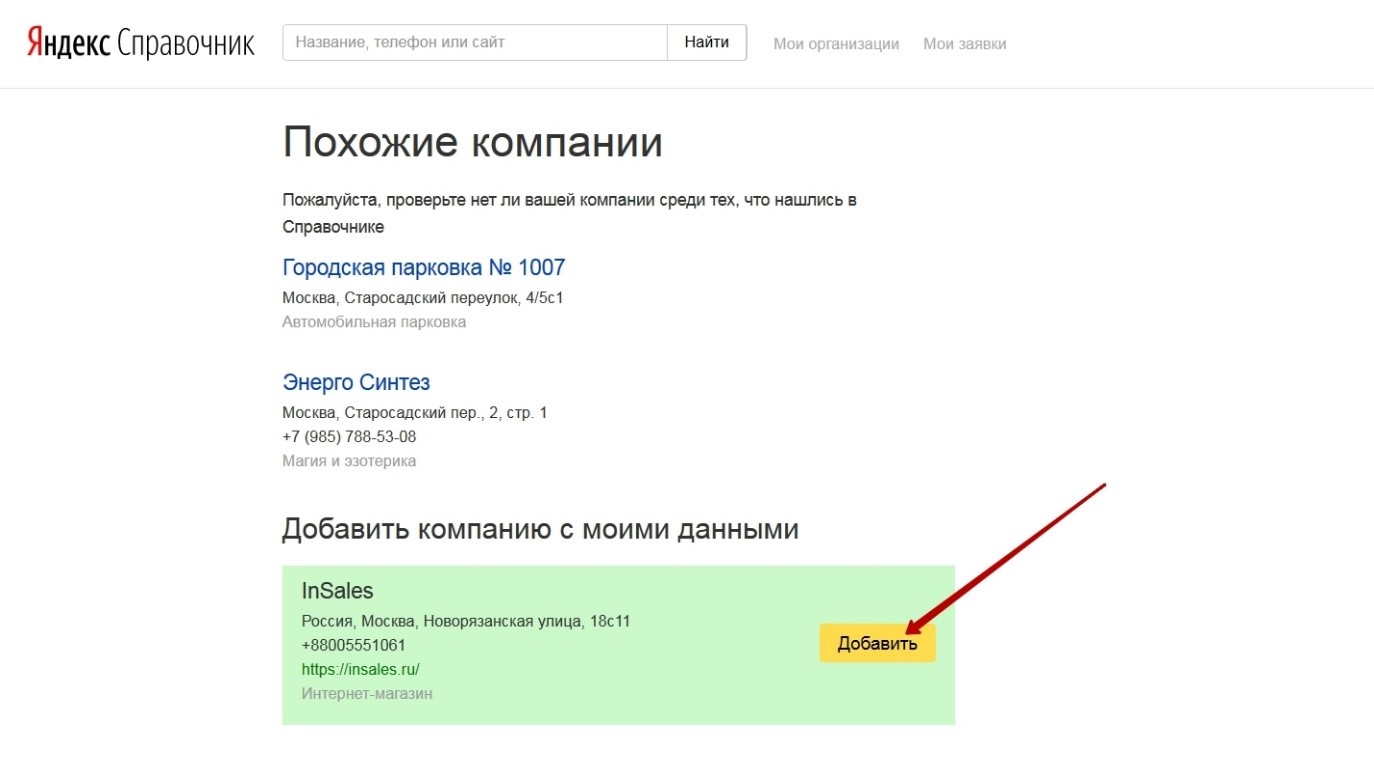Click the address Москва, Старосадский пер., 2, стр. 1
This screenshot has width=1374, height=779.
click(415, 413)
